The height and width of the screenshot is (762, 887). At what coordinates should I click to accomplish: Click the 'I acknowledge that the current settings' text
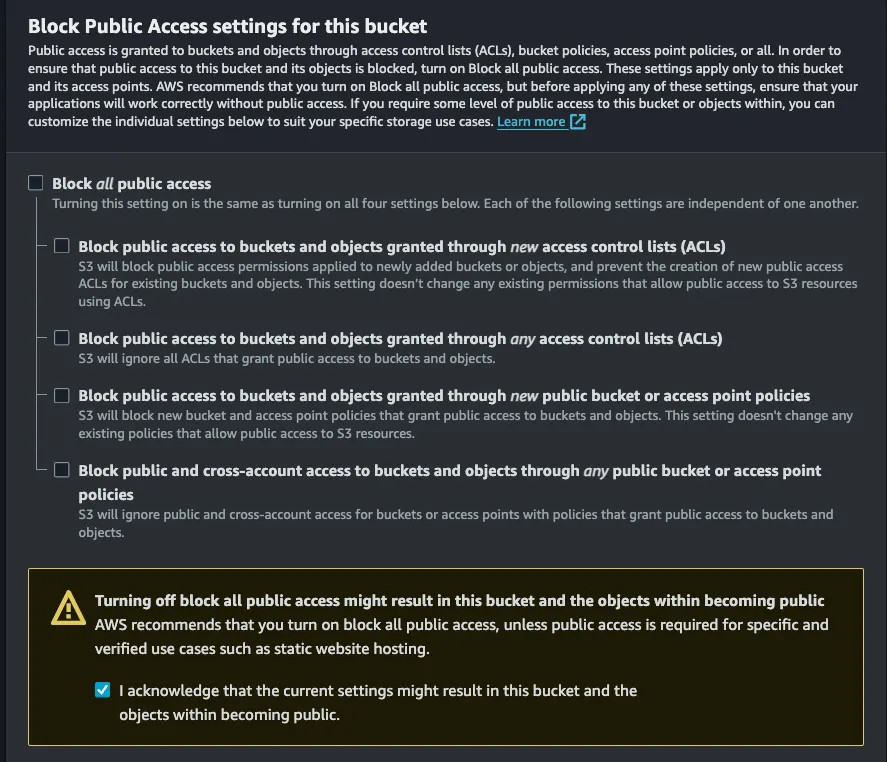(x=377, y=690)
